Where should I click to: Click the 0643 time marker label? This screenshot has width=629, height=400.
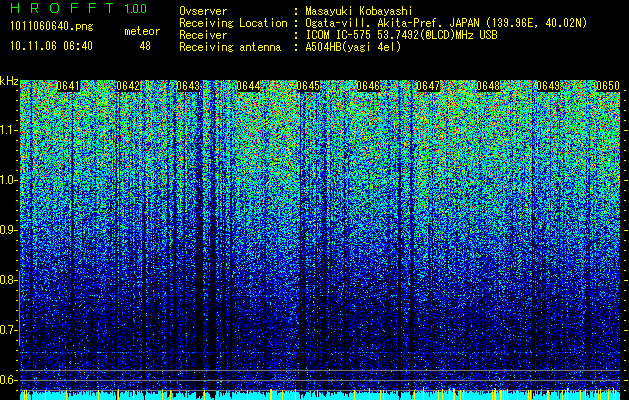pos(188,86)
